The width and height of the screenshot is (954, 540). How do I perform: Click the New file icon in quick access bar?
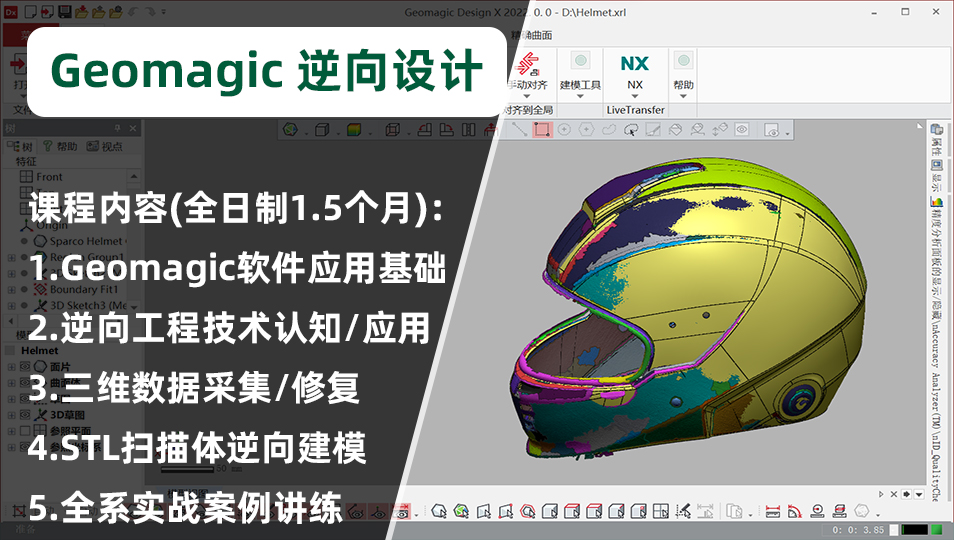point(30,12)
